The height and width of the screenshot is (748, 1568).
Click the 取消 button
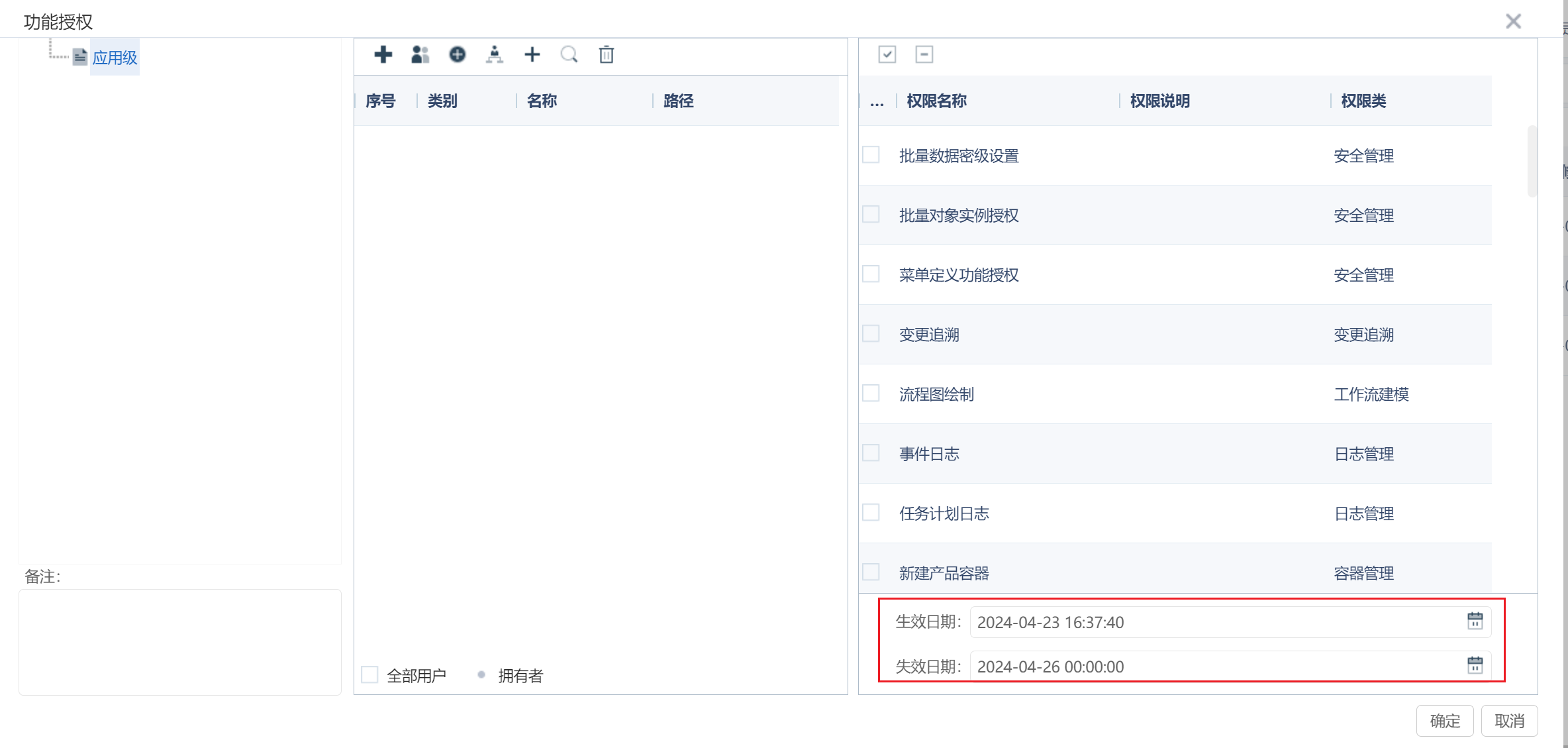tap(1510, 721)
